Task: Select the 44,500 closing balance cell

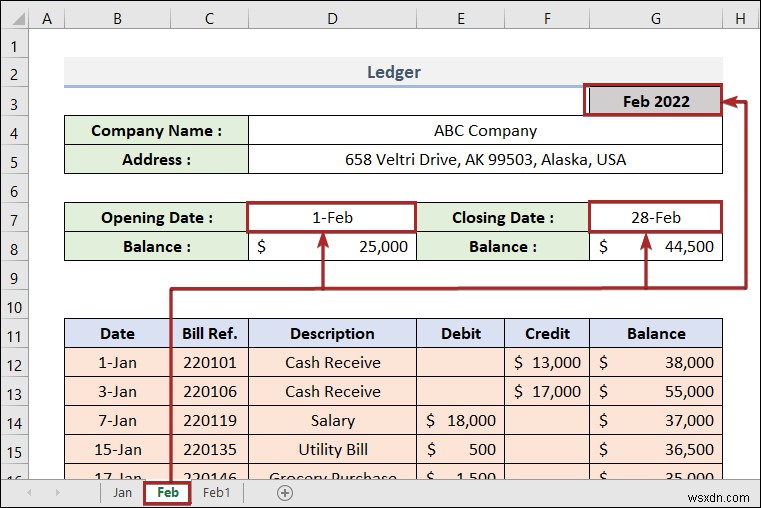Action: coord(656,246)
